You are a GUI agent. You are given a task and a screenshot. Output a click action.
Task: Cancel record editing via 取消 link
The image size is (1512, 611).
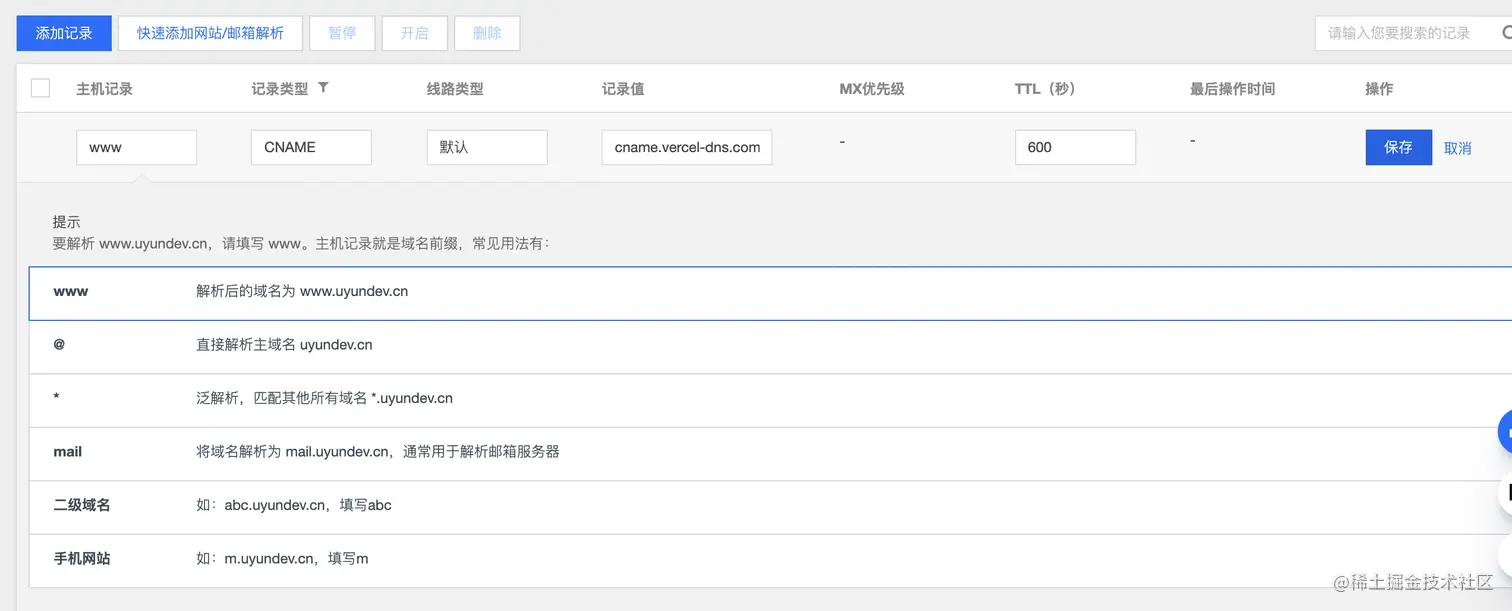click(1457, 147)
